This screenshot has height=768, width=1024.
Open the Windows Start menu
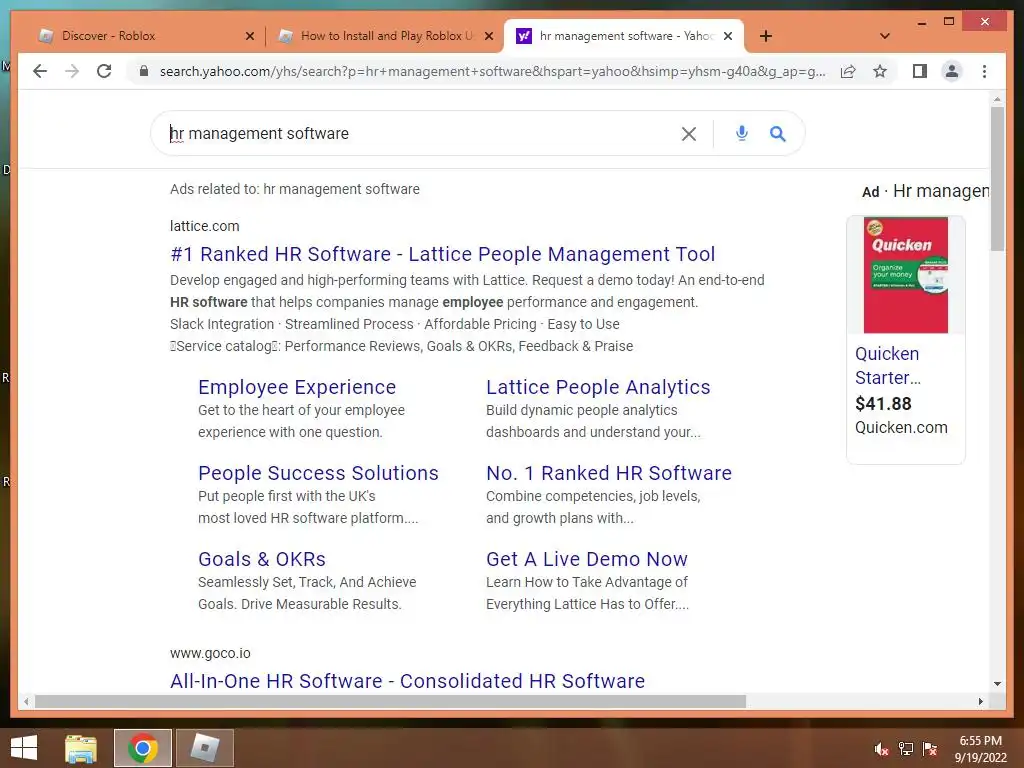click(x=24, y=748)
